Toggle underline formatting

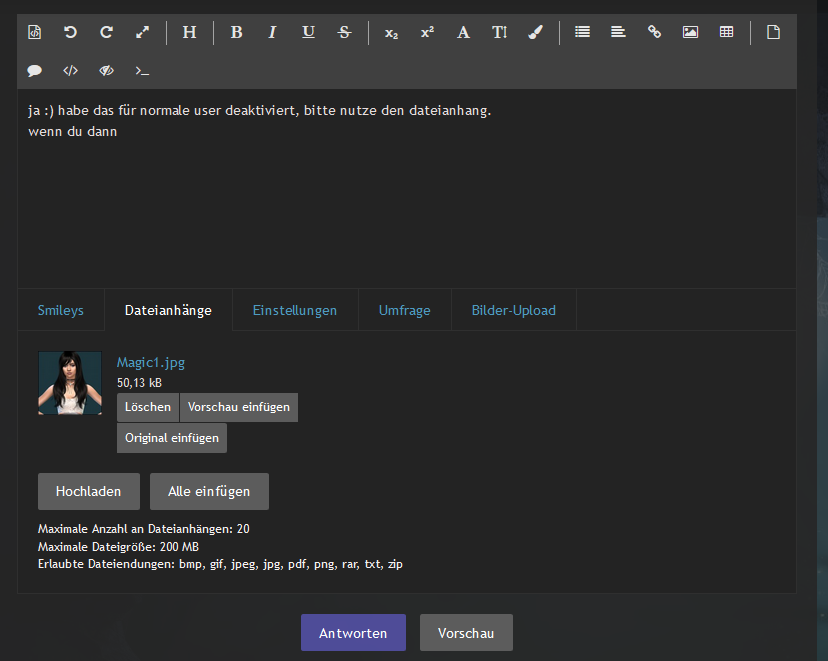(x=308, y=32)
